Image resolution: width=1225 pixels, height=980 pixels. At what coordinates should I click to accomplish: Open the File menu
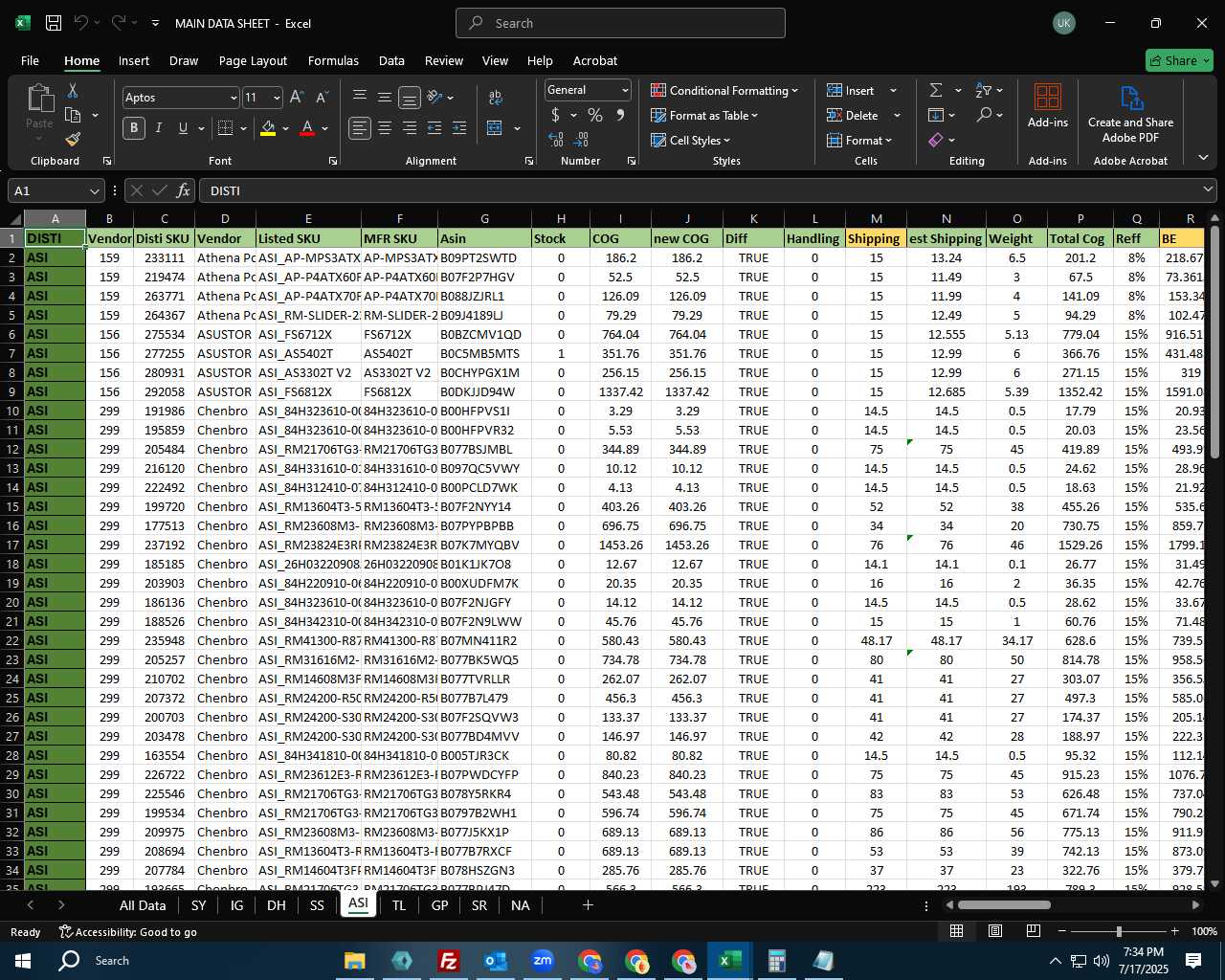click(x=30, y=60)
